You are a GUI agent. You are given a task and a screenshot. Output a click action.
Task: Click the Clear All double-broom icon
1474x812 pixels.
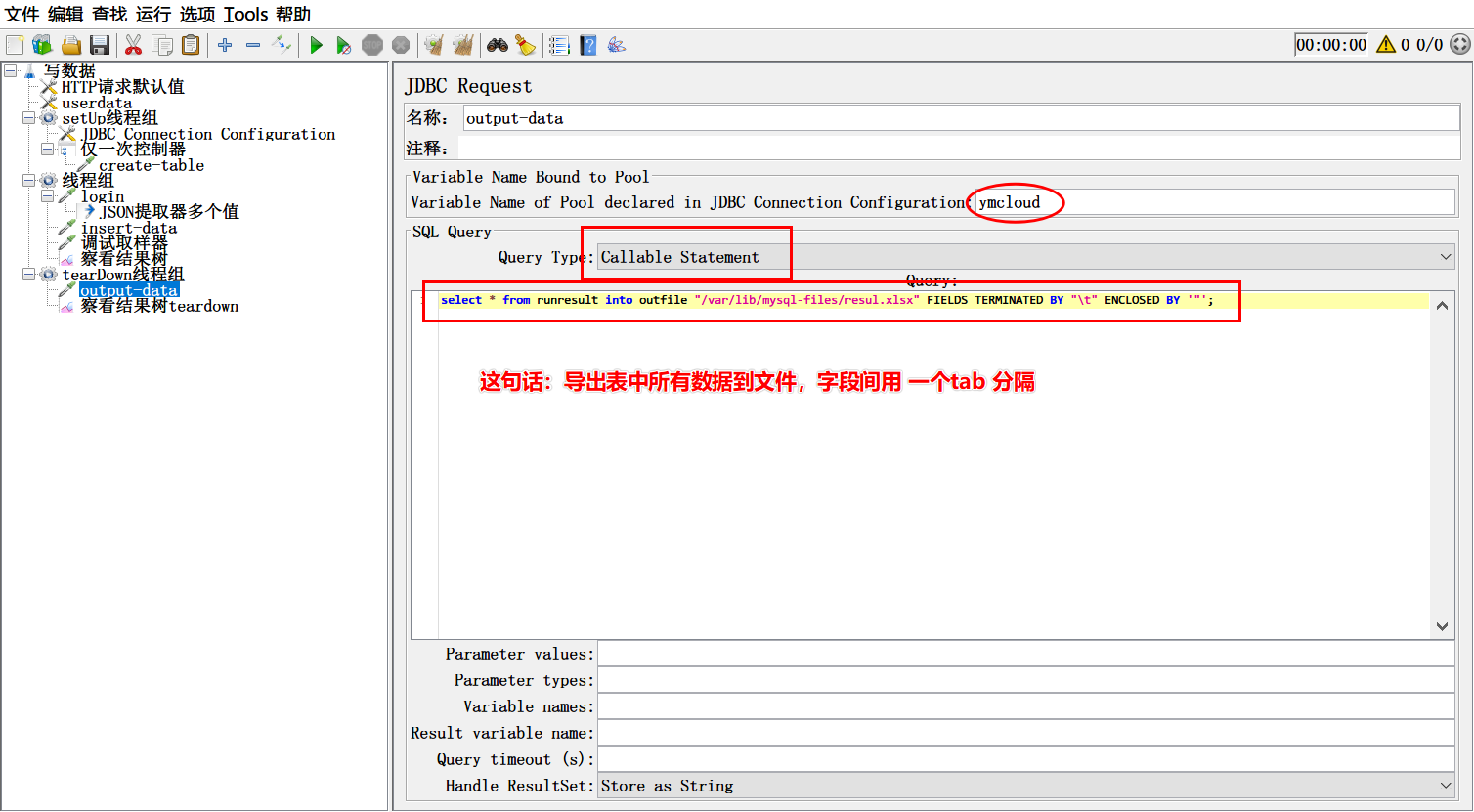point(463,45)
